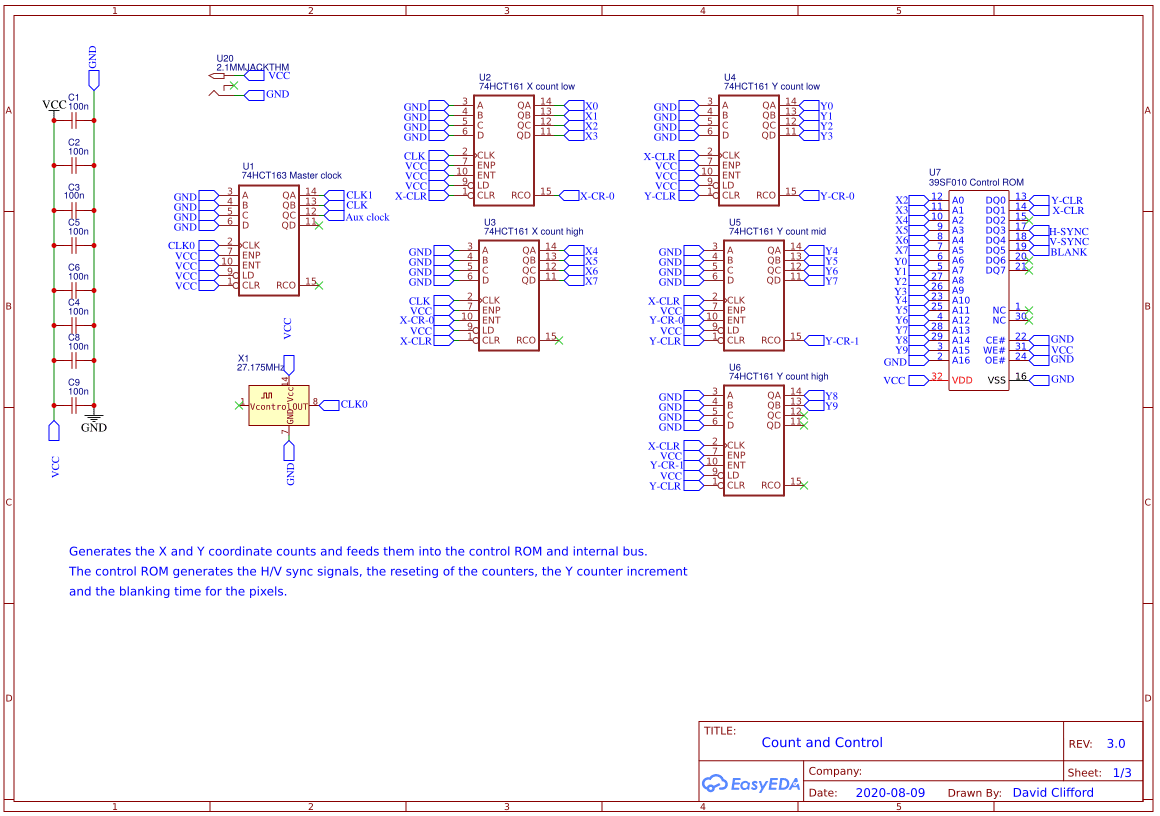Image resolution: width=1160 pixels, height=816 pixels.
Task: Click the VDD pin 32 label on U7
Action: tap(962, 380)
